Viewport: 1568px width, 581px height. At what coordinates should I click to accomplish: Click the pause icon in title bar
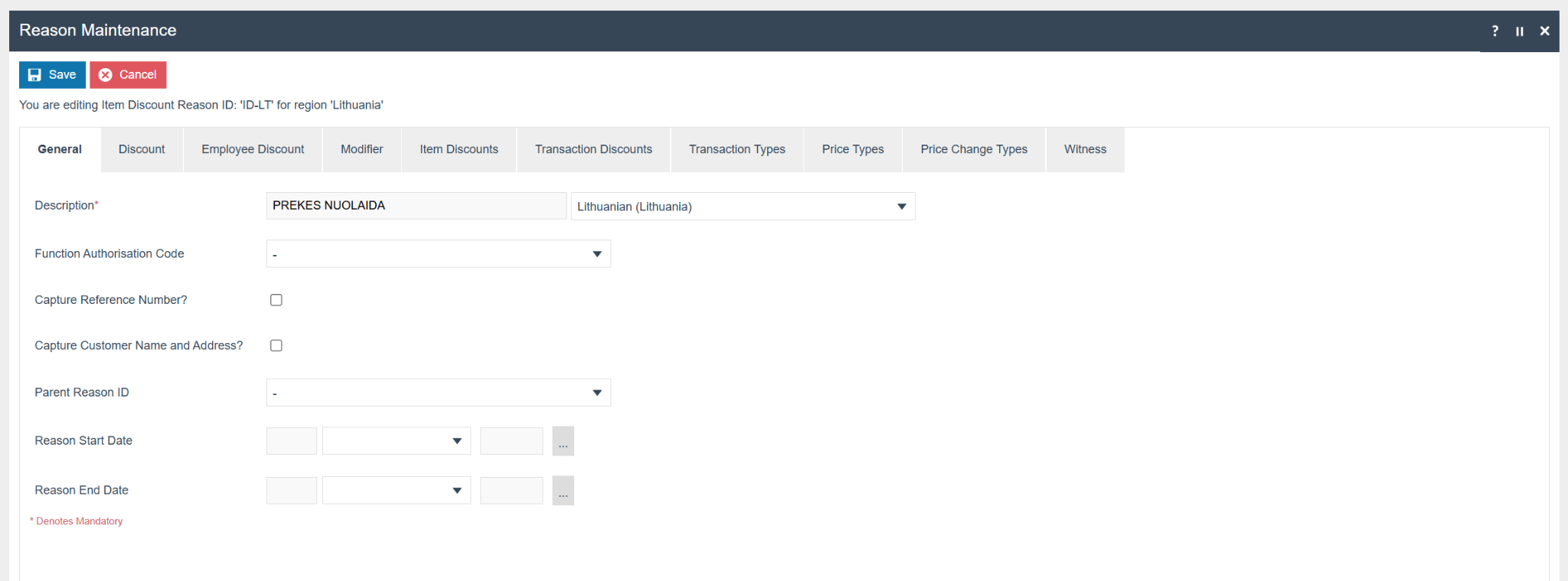click(1519, 31)
